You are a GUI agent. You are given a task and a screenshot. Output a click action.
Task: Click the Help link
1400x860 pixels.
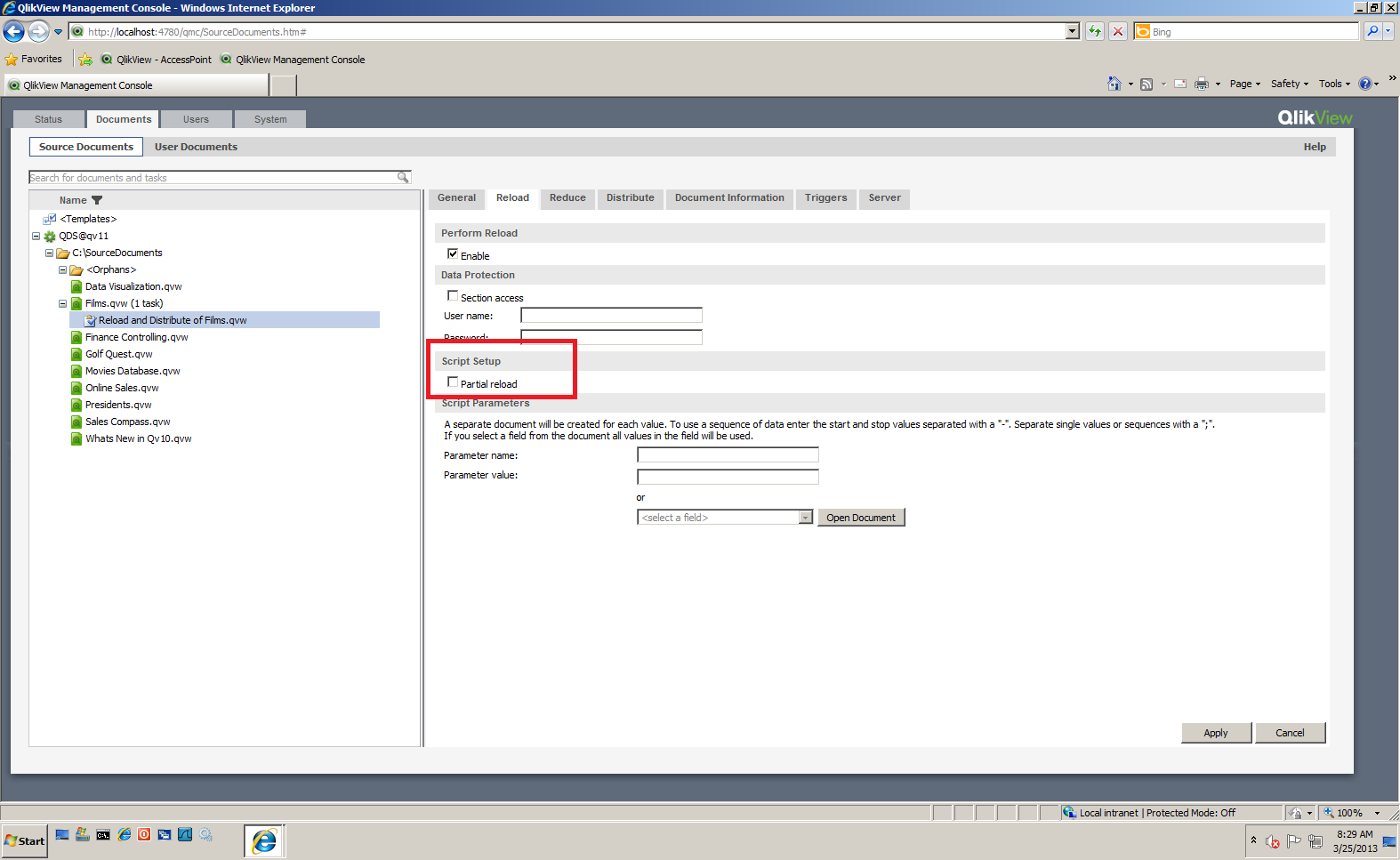pos(1315,147)
